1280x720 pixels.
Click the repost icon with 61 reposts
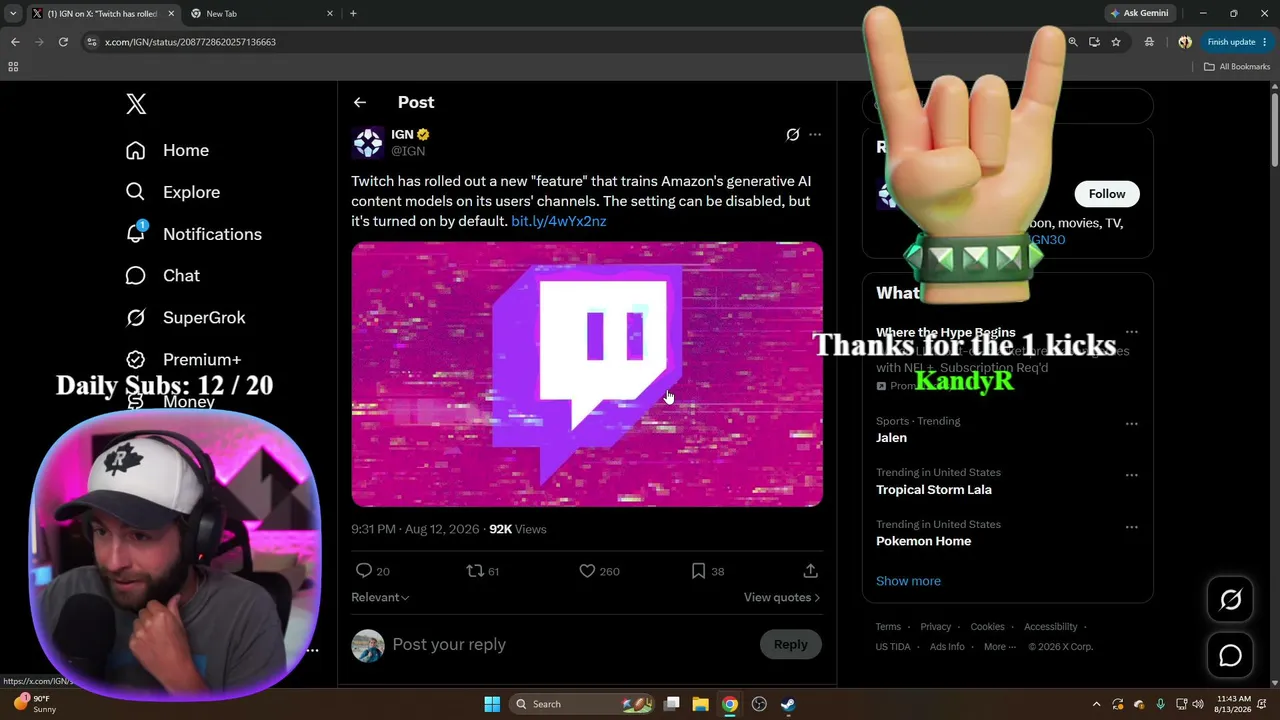coord(475,571)
